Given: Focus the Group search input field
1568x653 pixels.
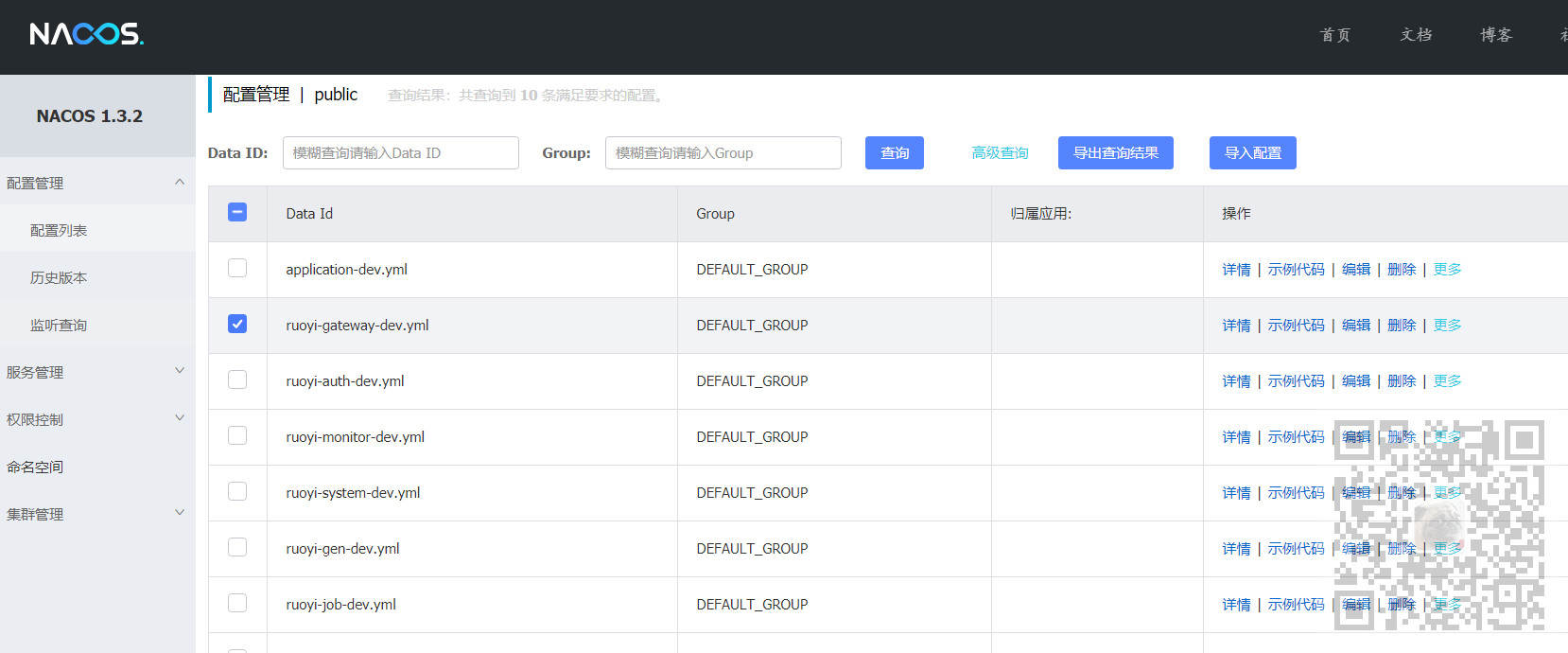Looking at the screenshot, I should click(x=723, y=152).
